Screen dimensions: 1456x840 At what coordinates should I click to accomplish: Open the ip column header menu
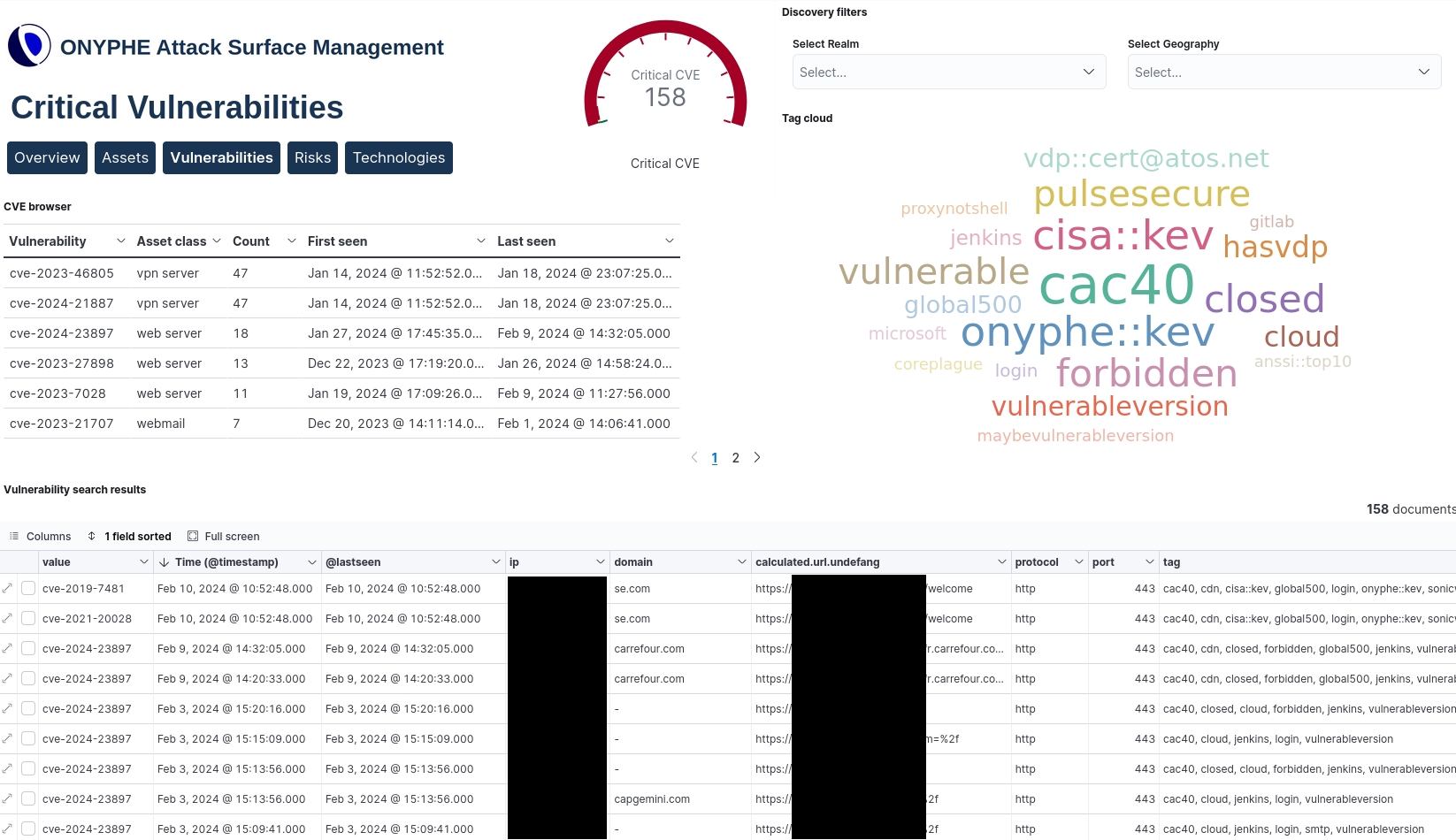[600, 562]
